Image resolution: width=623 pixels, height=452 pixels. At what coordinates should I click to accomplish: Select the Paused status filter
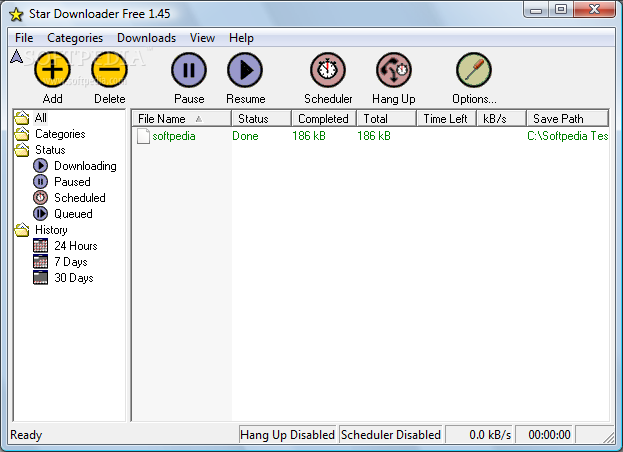coord(72,182)
